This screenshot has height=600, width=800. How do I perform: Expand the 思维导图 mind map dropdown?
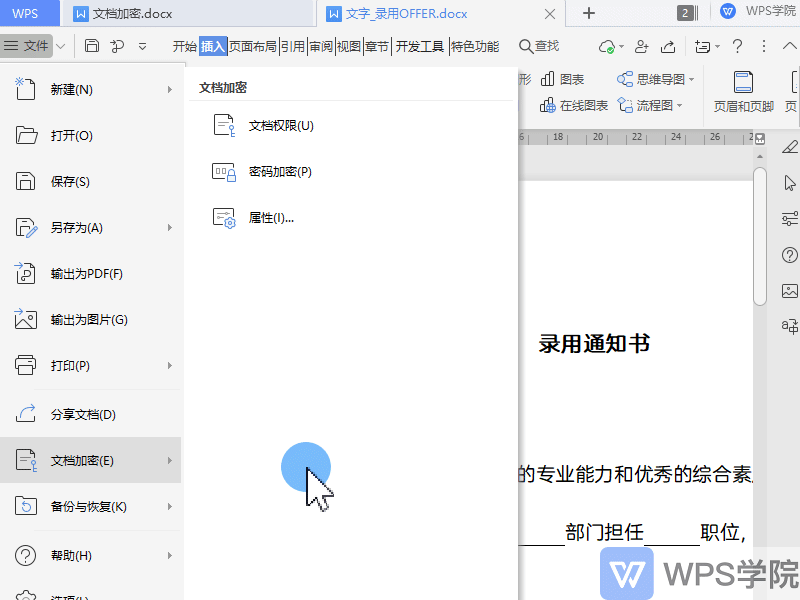(691, 79)
